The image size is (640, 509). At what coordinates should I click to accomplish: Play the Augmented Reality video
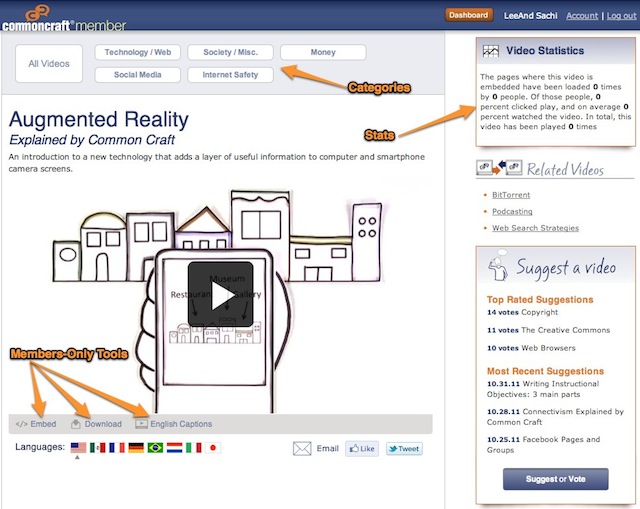pyautogui.click(x=220, y=294)
